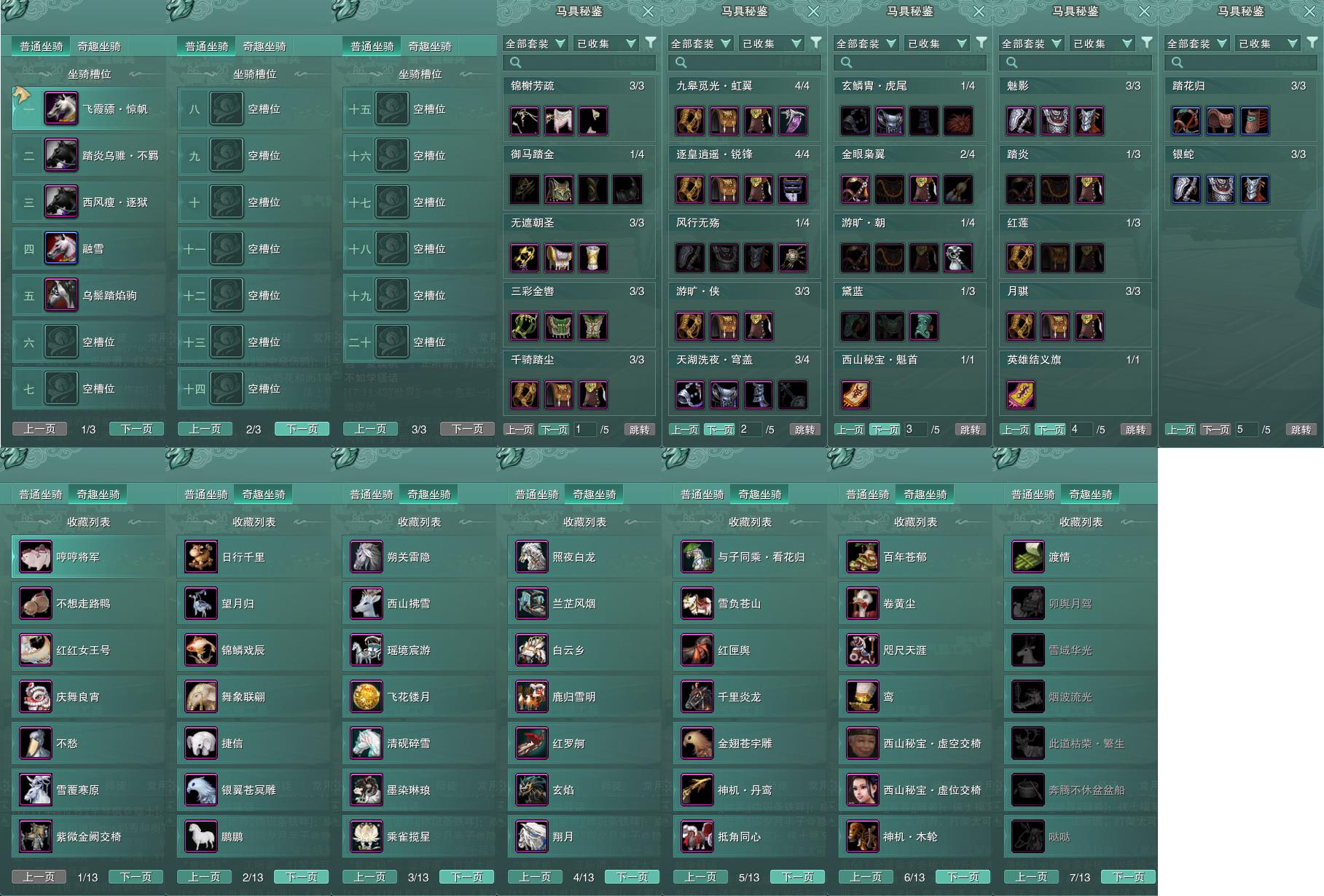Click 上一页 in the 6/13 collection panel
The width and height of the screenshot is (1324, 896).
[866, 877]
